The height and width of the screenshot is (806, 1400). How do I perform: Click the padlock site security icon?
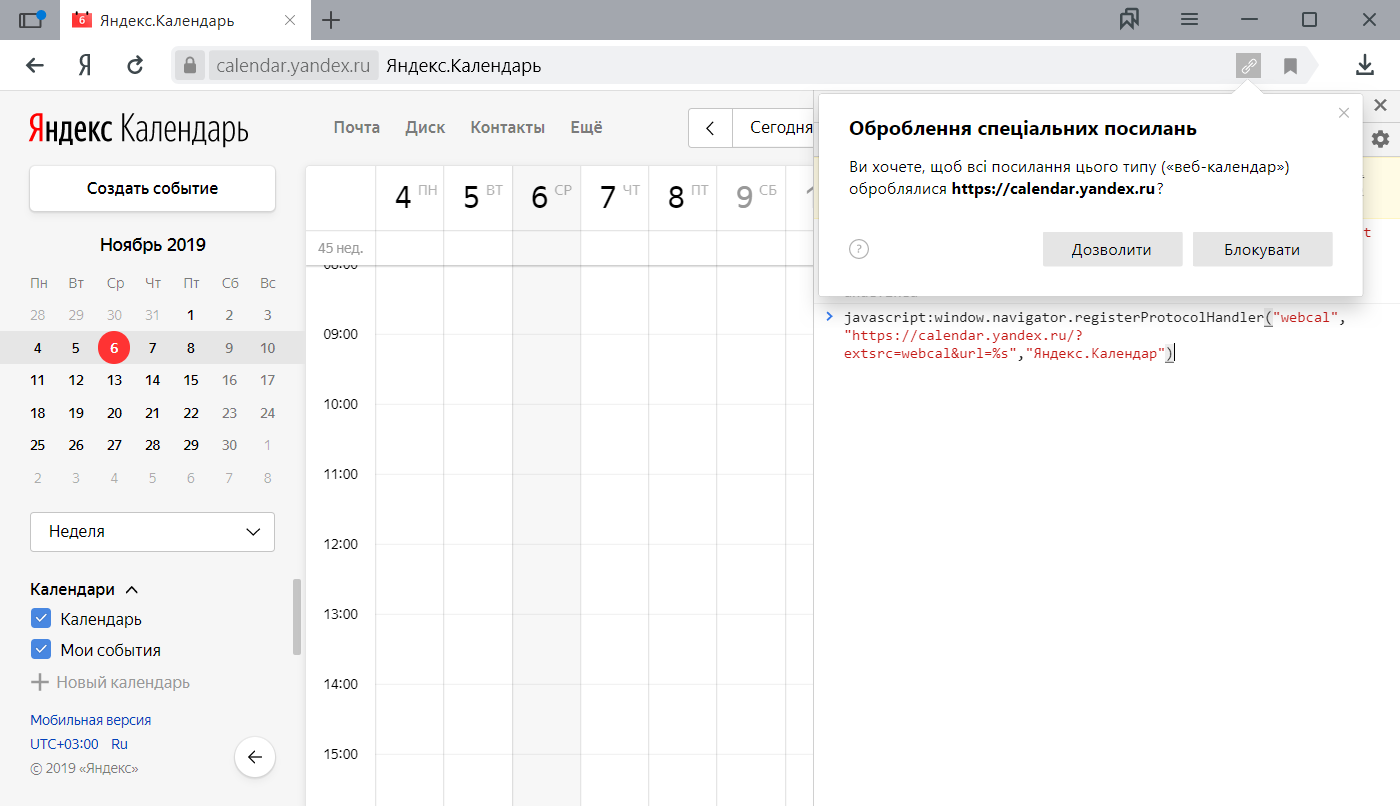(189, 66)
